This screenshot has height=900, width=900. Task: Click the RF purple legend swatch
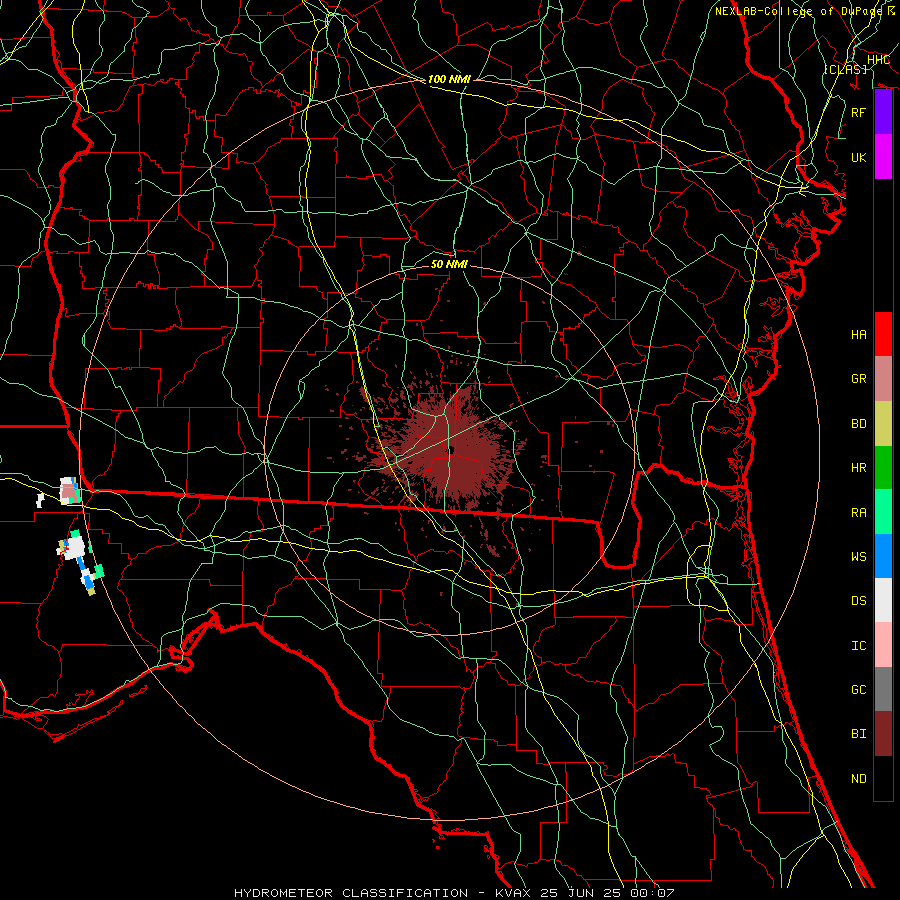coord(883,112)
